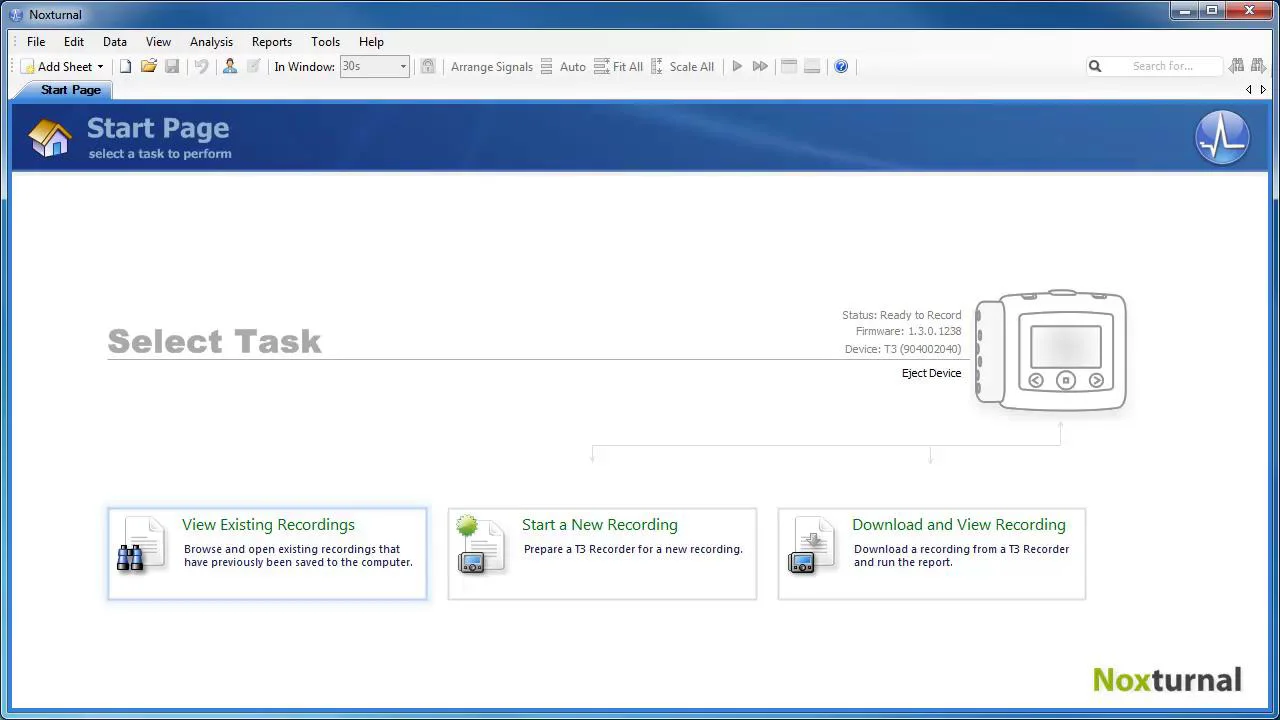Click the blue help question mark icon

[841, 67]
